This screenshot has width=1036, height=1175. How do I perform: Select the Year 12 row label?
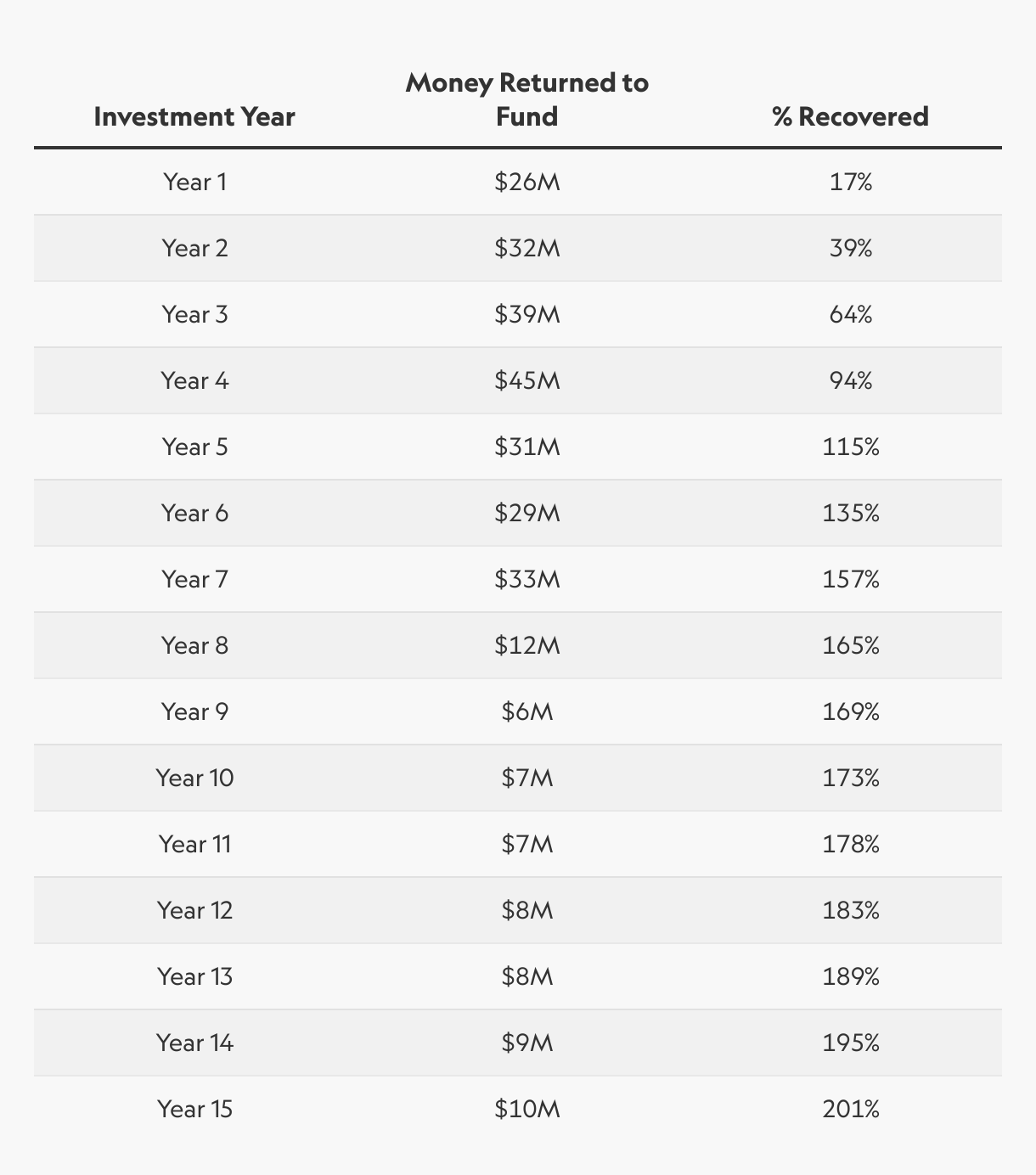(194, 910)
